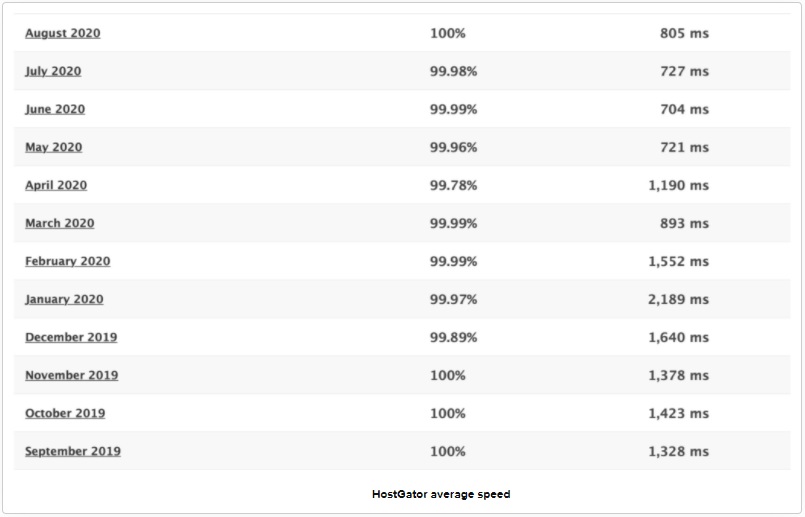Click the 99.89% uptime cell
Screen dimensions: 805x517
[453, 337]
